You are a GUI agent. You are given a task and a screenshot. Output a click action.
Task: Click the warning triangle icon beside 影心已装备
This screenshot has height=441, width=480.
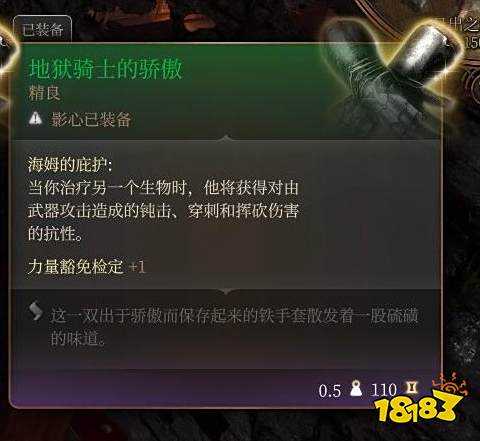coord(36,119)
